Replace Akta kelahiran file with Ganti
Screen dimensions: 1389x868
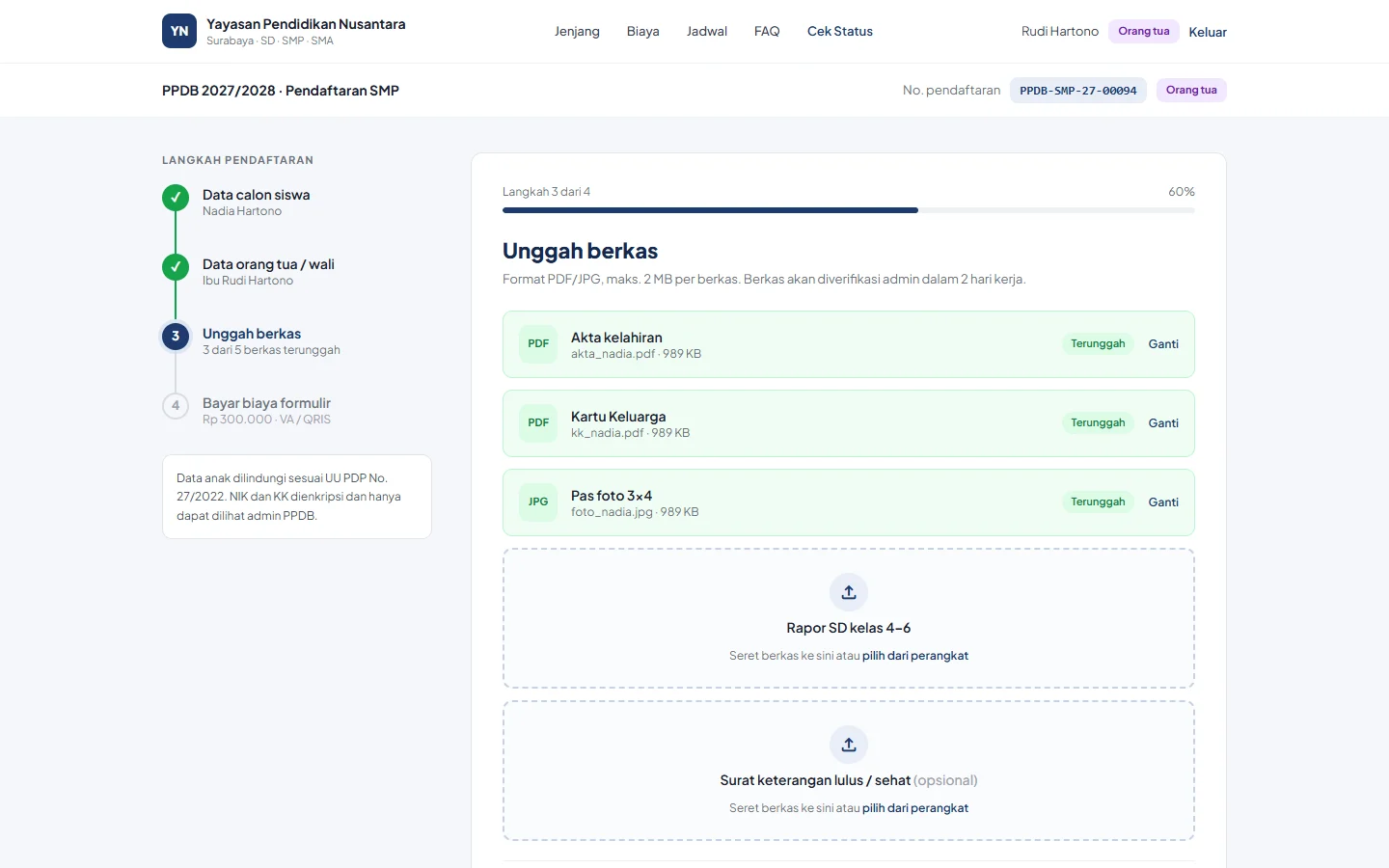(1163, 344)
